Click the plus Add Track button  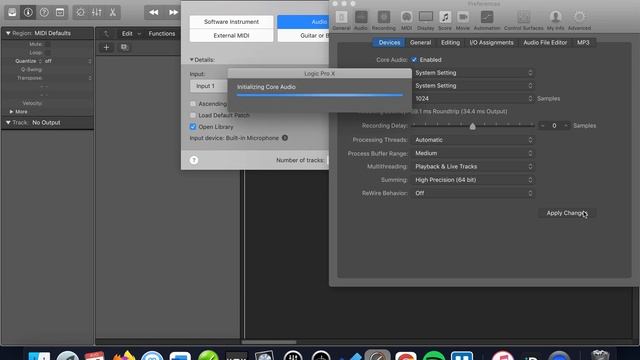coord(107,47)
